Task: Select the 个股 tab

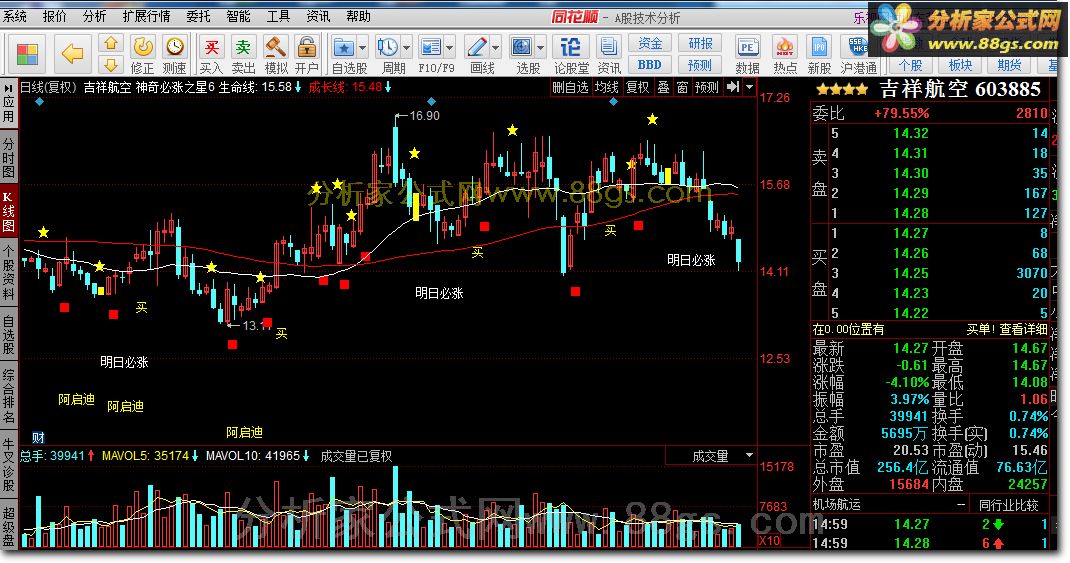Action: [910, 66]
